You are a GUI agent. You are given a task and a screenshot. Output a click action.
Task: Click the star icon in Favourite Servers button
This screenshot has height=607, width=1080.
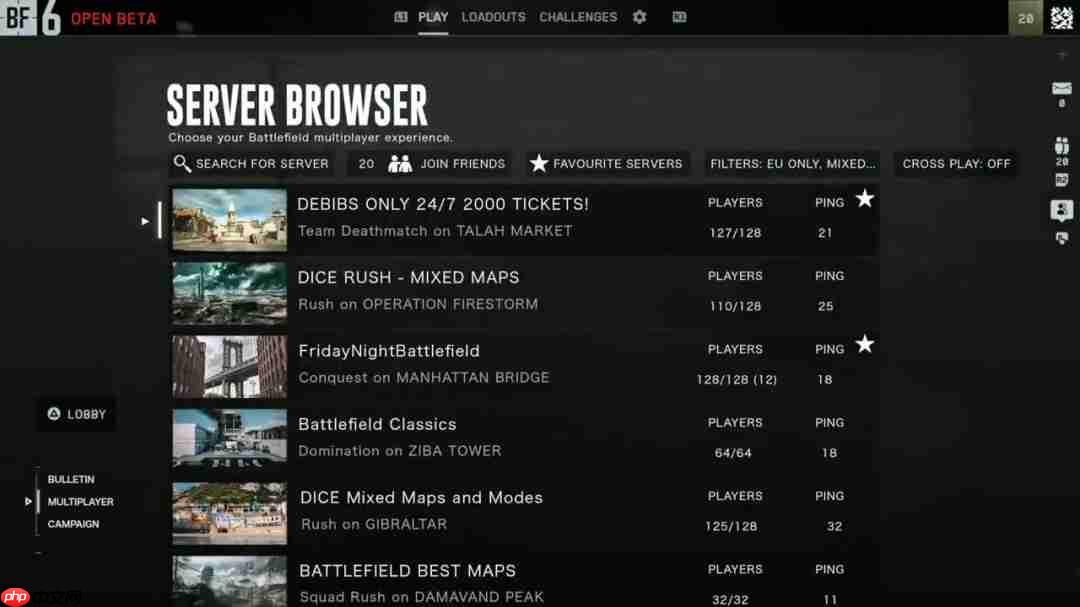(539, 163)
